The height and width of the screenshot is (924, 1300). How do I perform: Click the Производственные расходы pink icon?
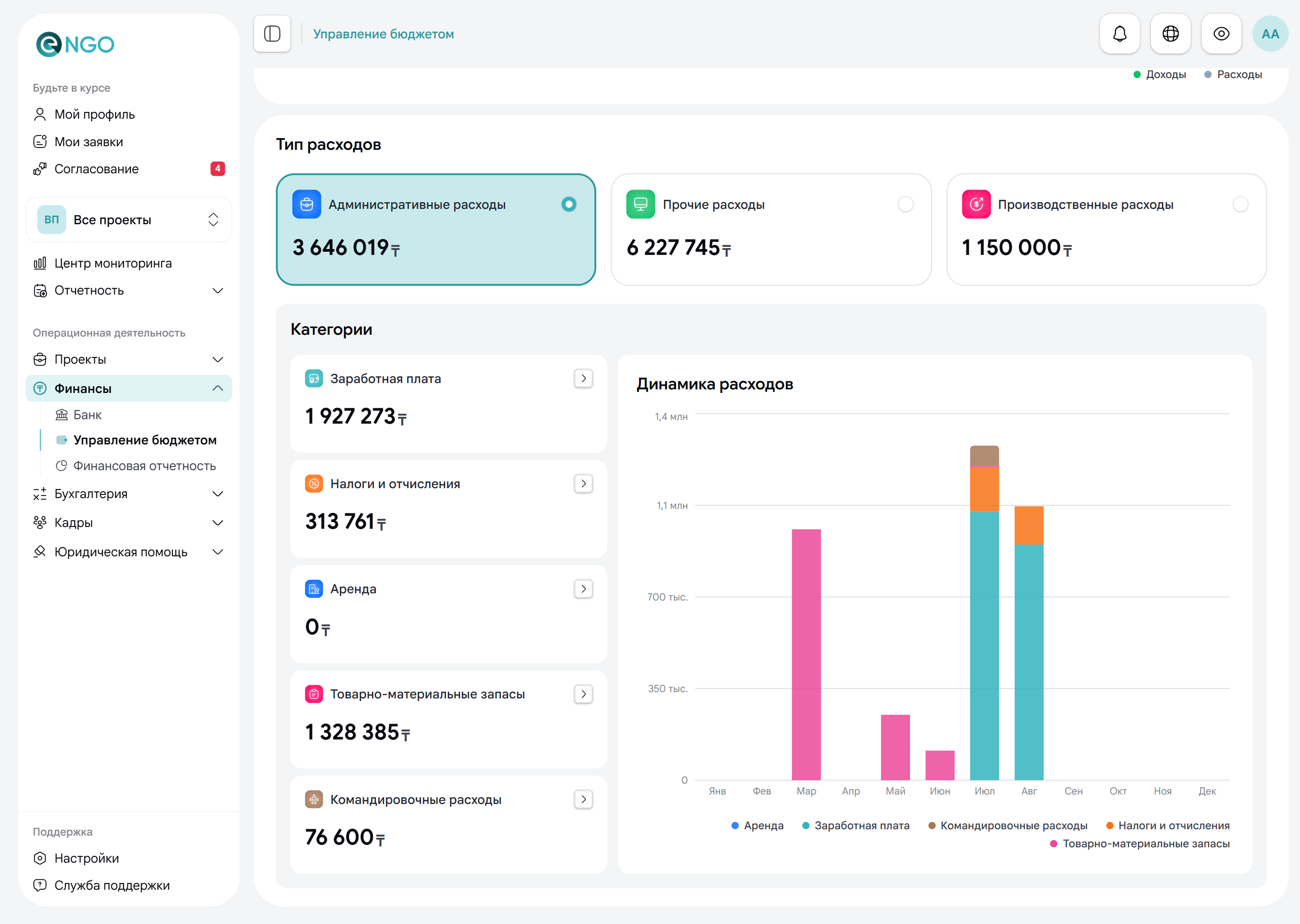tap(976, 204)
